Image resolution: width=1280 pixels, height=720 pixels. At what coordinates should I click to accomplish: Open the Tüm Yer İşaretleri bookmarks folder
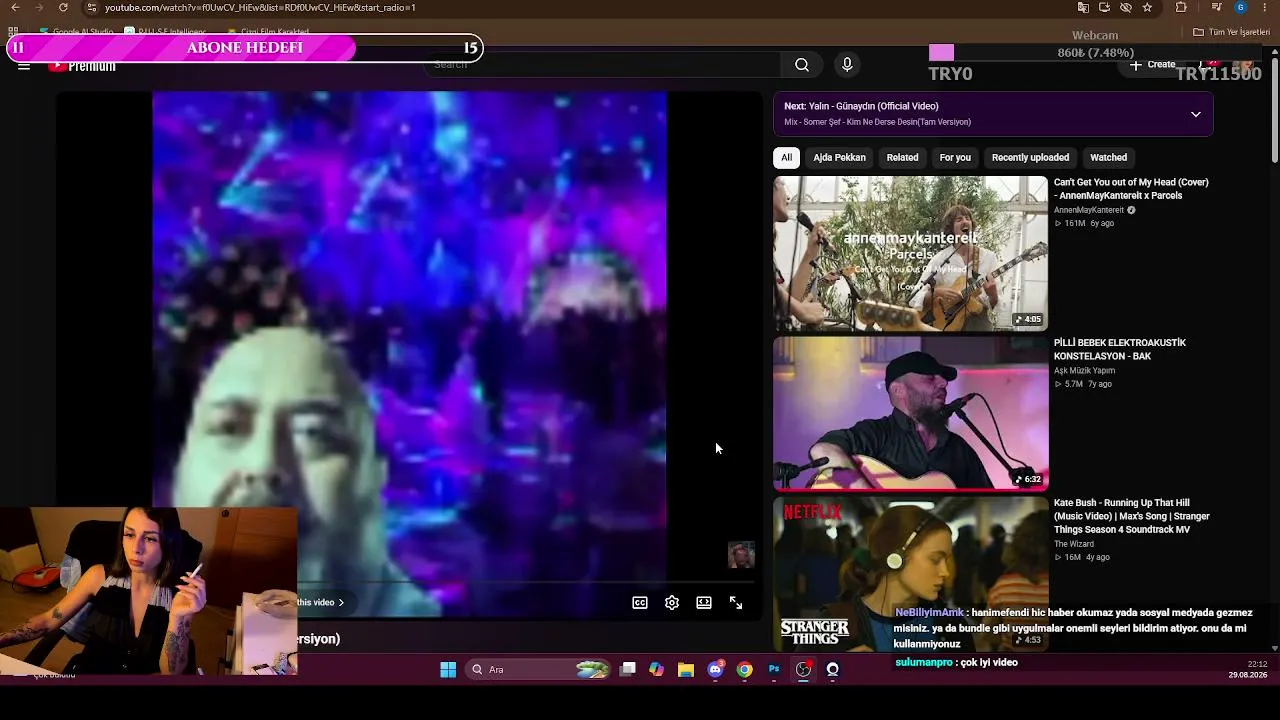click(x=1231, y=32)
